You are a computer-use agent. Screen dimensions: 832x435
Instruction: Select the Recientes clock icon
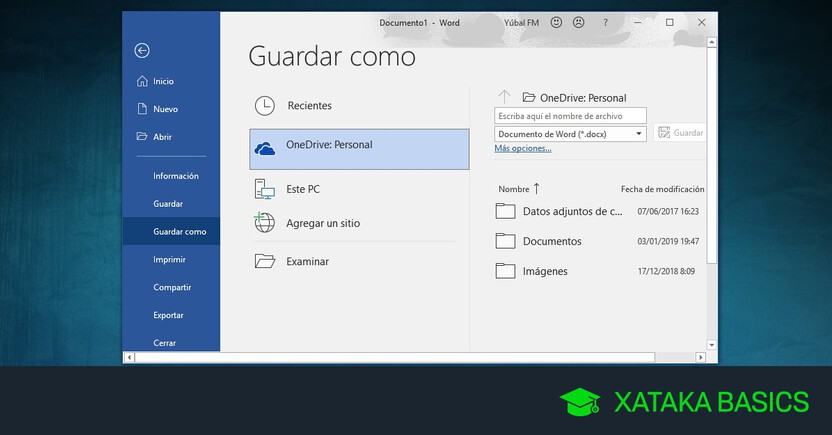265,105
